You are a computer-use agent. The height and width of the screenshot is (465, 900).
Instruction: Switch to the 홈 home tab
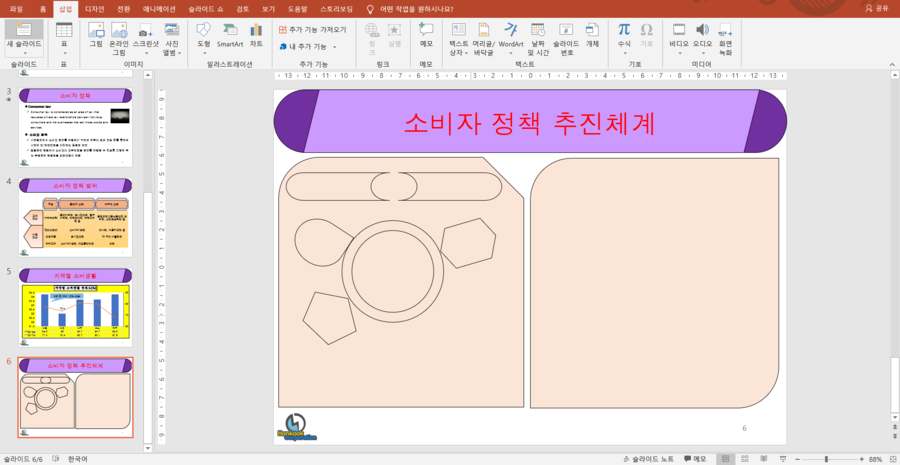(x=43, y=9)
